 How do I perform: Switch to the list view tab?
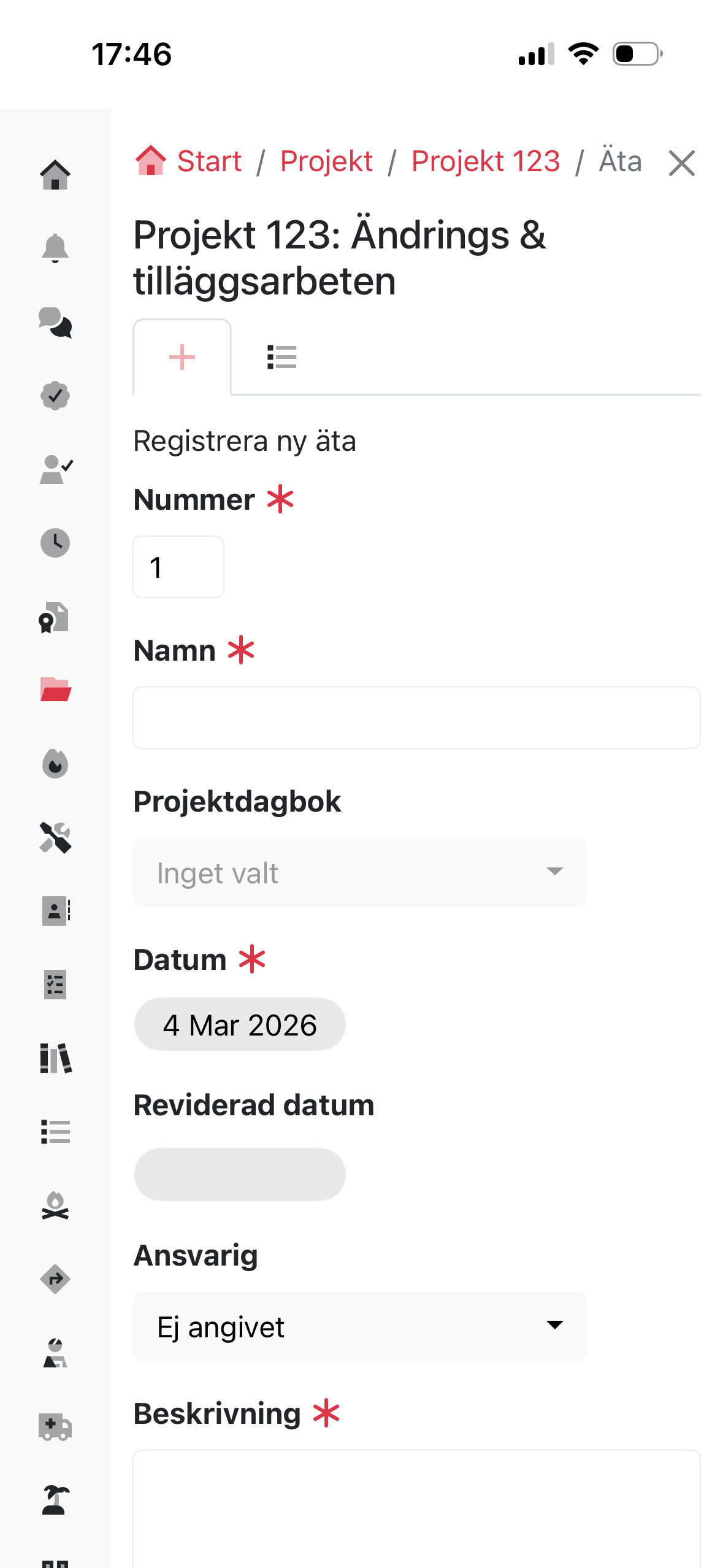pyautogui.click(x=282, y=357)
